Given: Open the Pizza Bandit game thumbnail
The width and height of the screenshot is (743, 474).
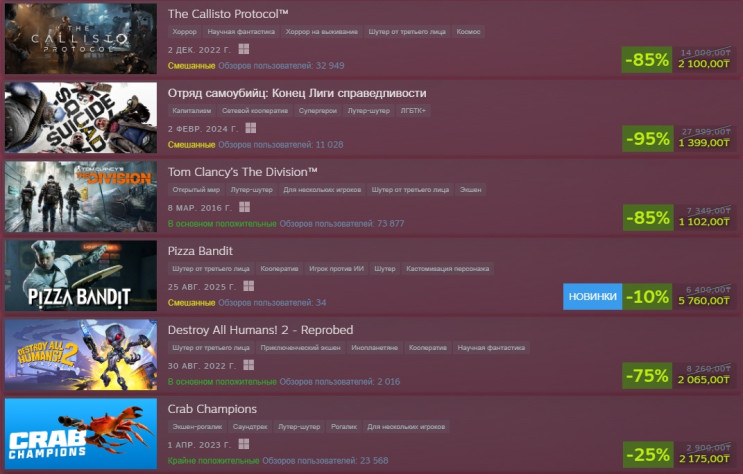Looking at the screenshot, I should [81, 275].
